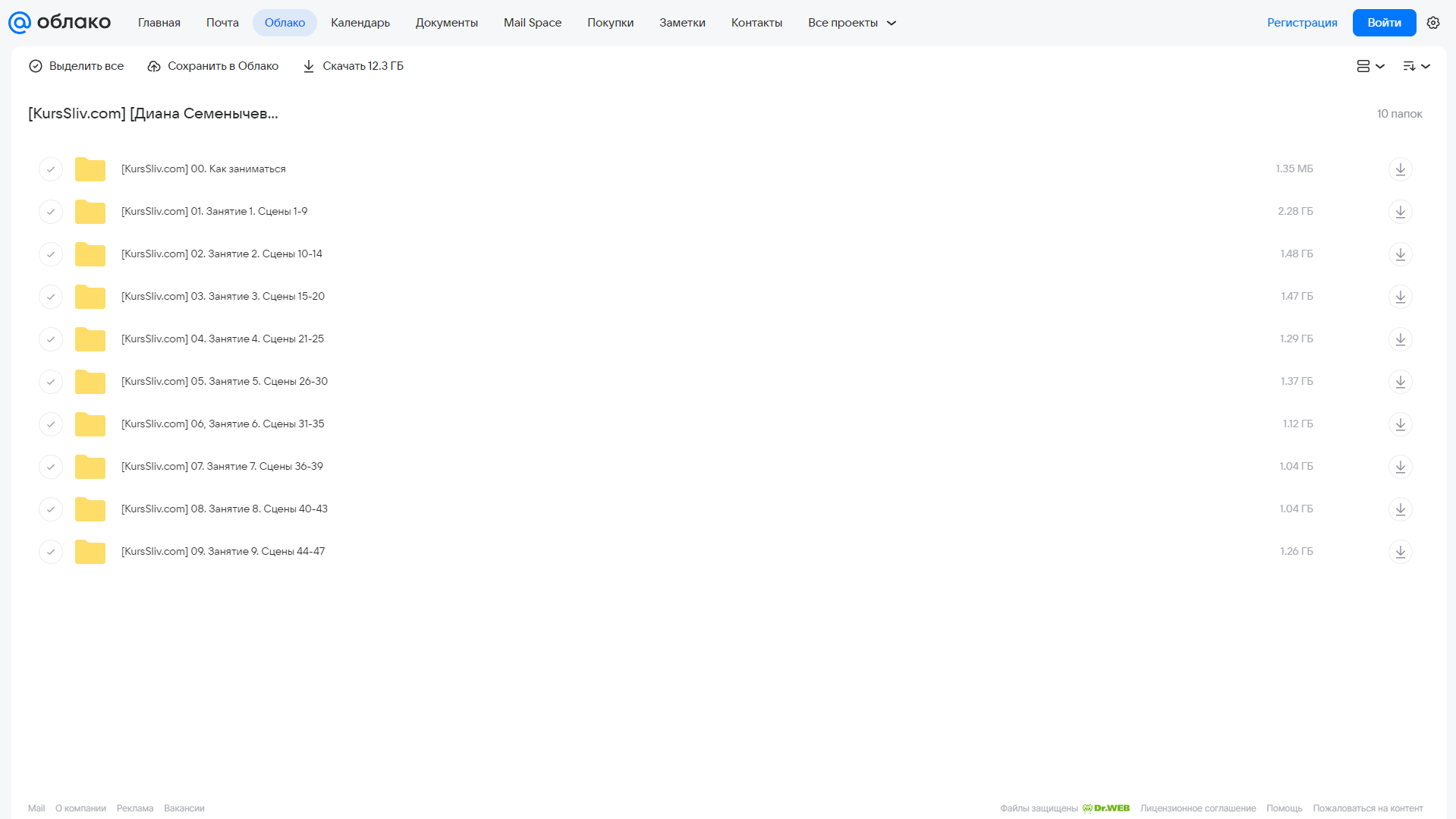Screen dimensions: 1456x819
Task: Tick the checkbox for 06. Занятие 6
Action: [51, 424]
